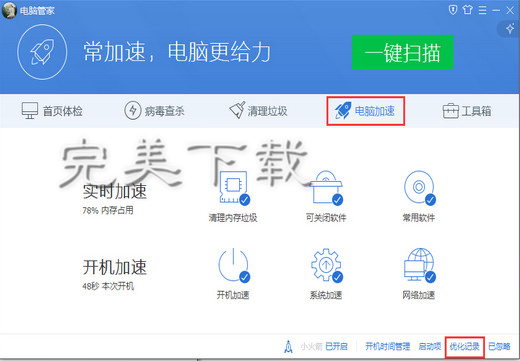Screen dimensions: 520x361
Task: Click the 一键扫描 green scan button
Action: [402, 52]
